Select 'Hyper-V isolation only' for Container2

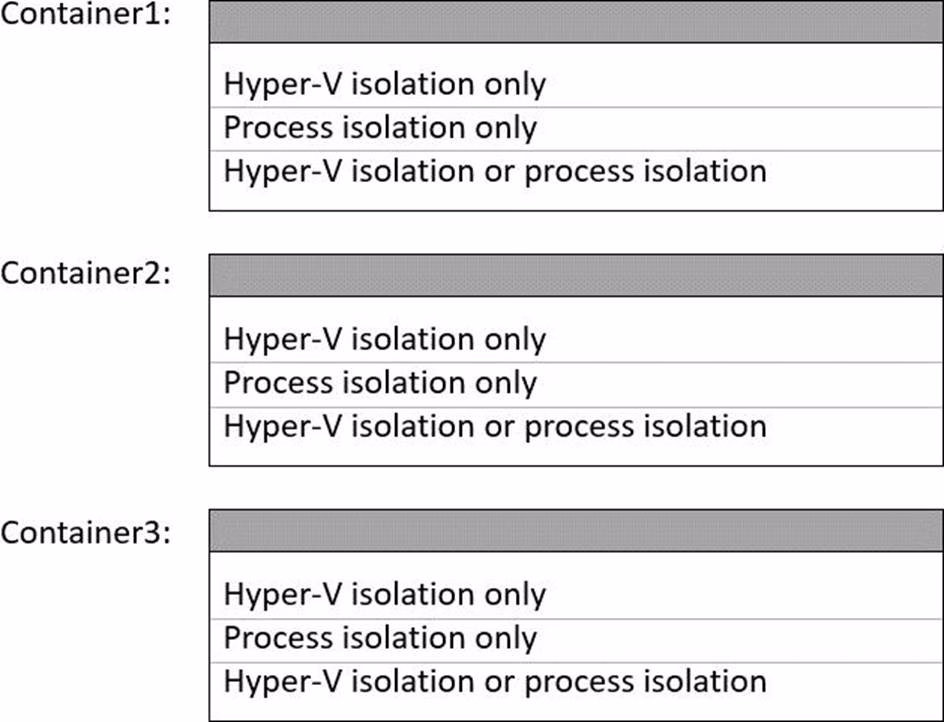point(385,339)
